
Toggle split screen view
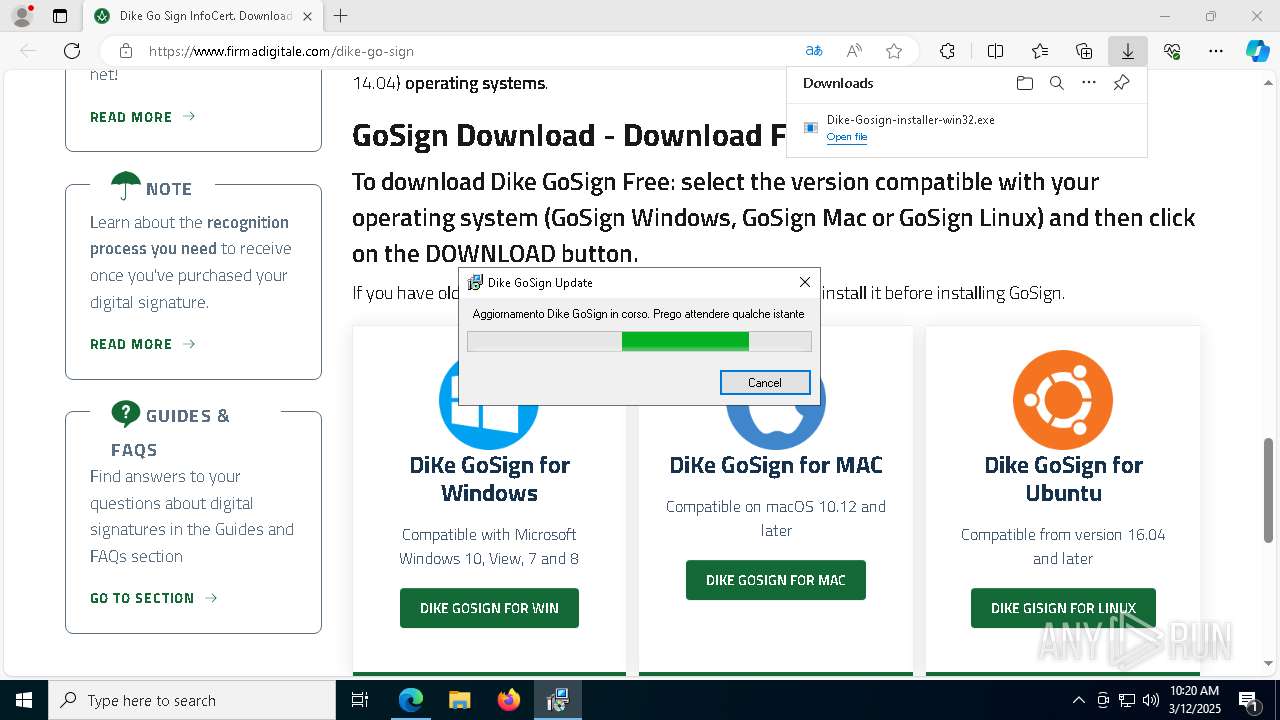click(995, 51)
